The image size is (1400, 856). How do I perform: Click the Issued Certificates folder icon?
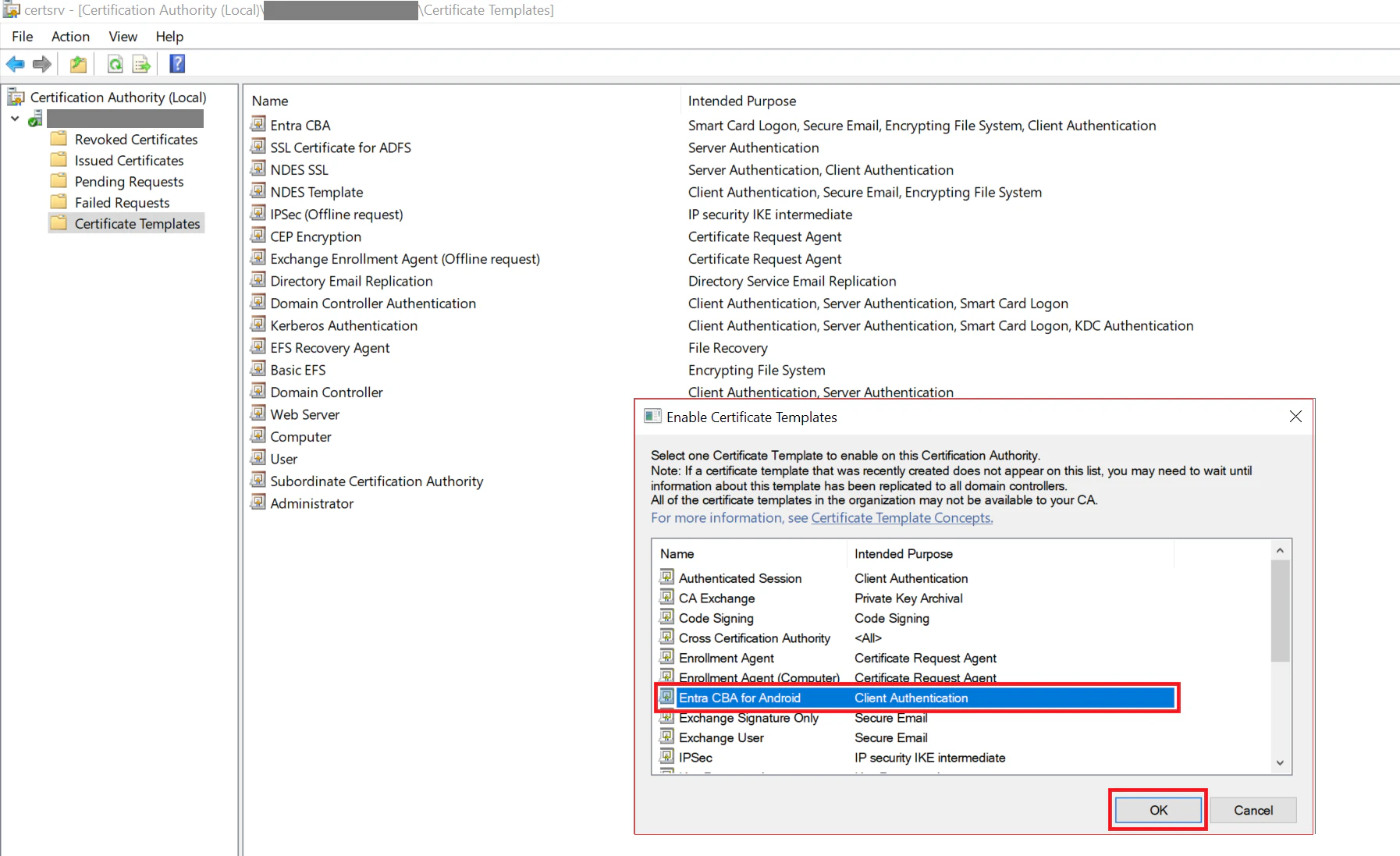(x=59, y=160)
